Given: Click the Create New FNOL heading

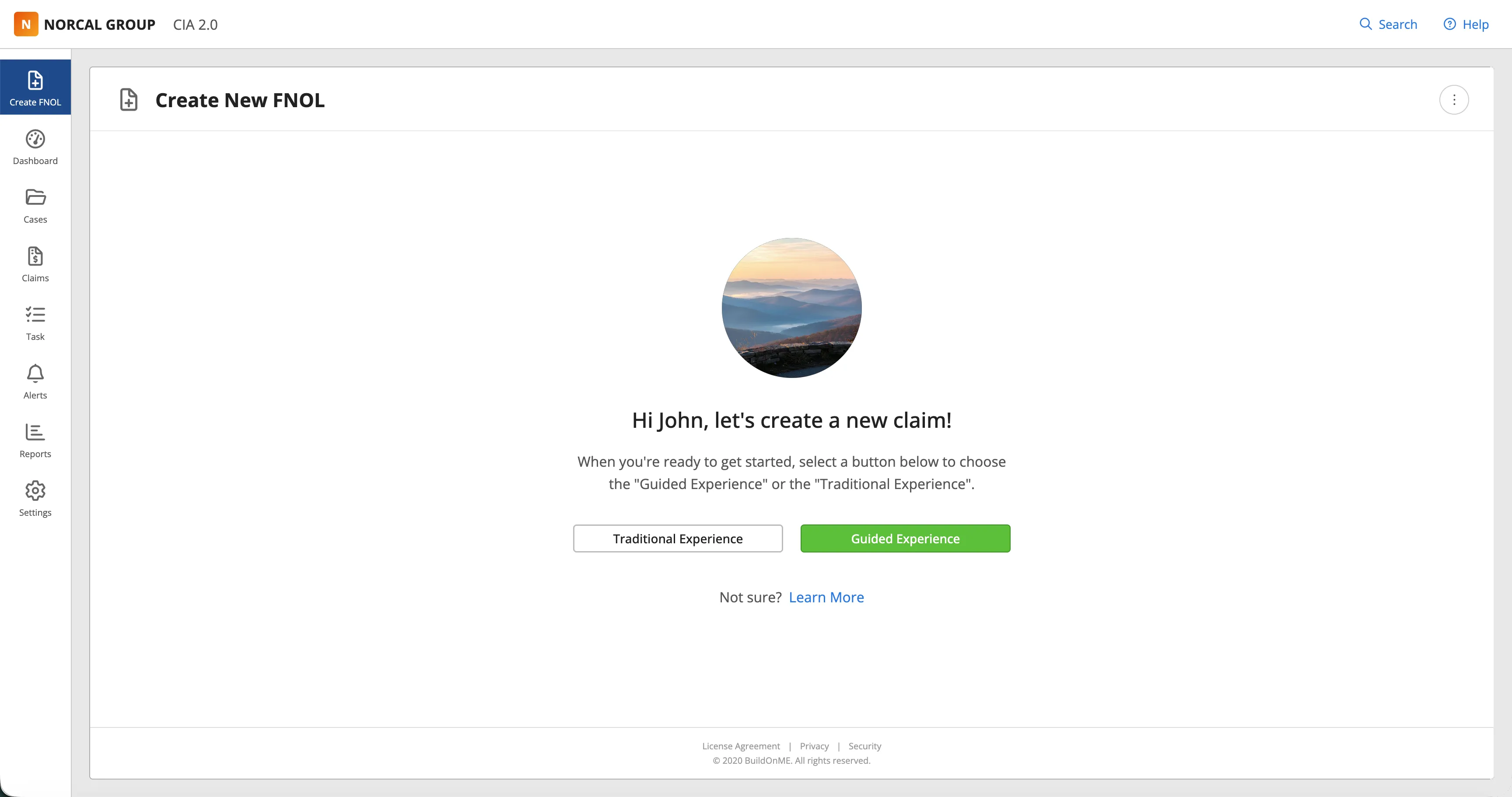Looking at the screenshot, I should 239,100.
